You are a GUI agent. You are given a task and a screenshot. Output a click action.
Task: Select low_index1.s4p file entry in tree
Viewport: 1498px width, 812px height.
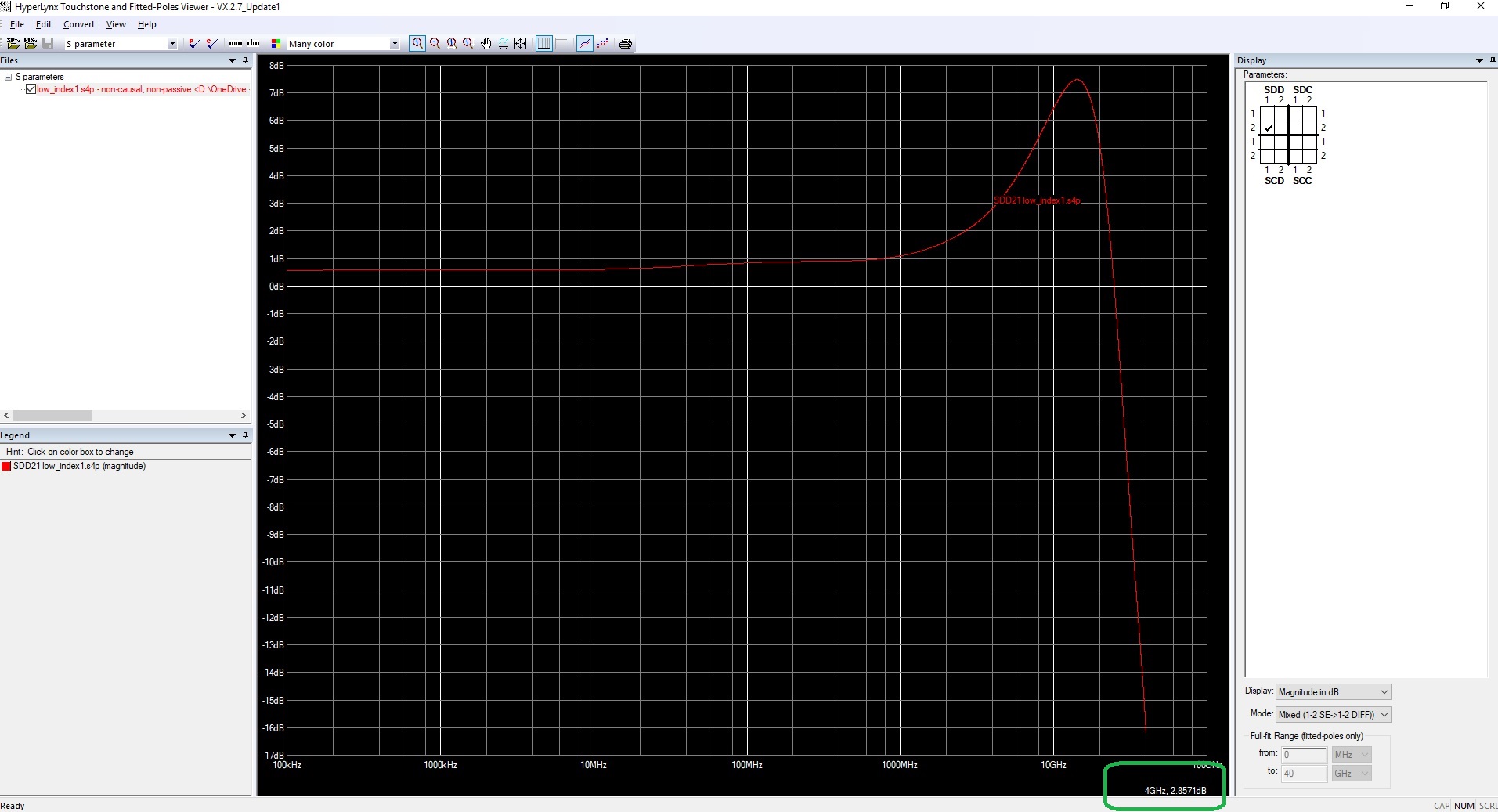pyautogui.click(x=142, y=89)
